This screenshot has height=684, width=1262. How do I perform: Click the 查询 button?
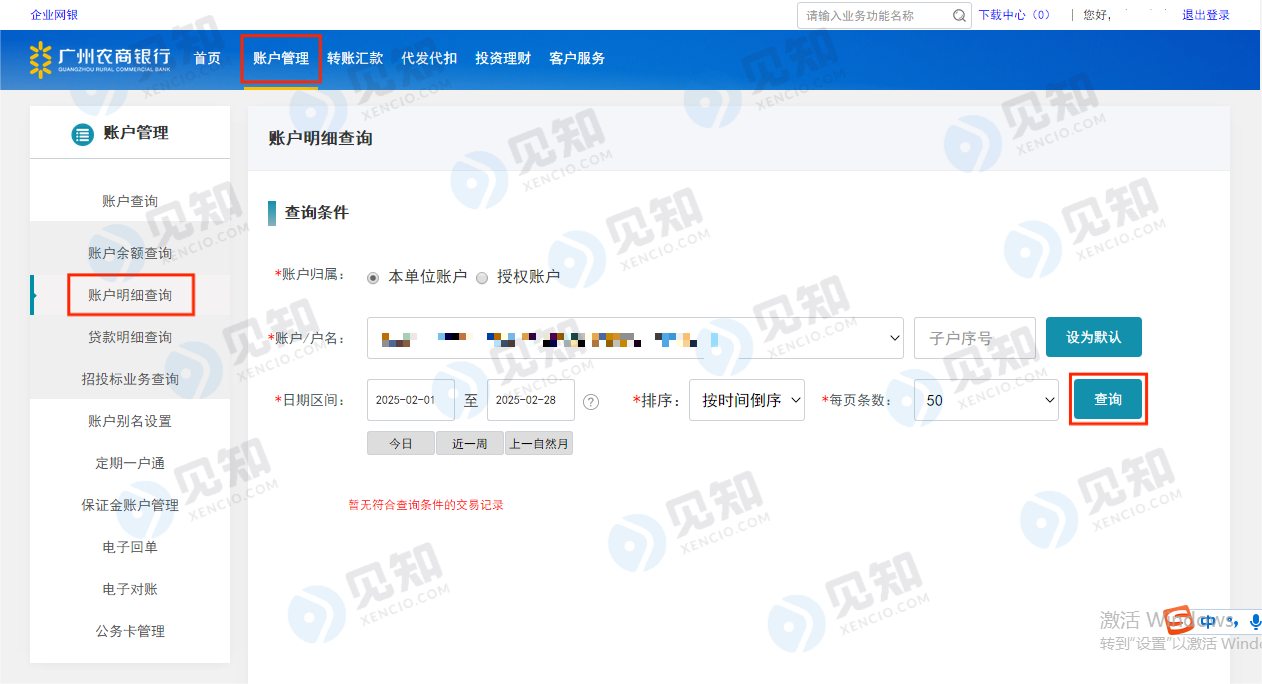[1107, 400]
